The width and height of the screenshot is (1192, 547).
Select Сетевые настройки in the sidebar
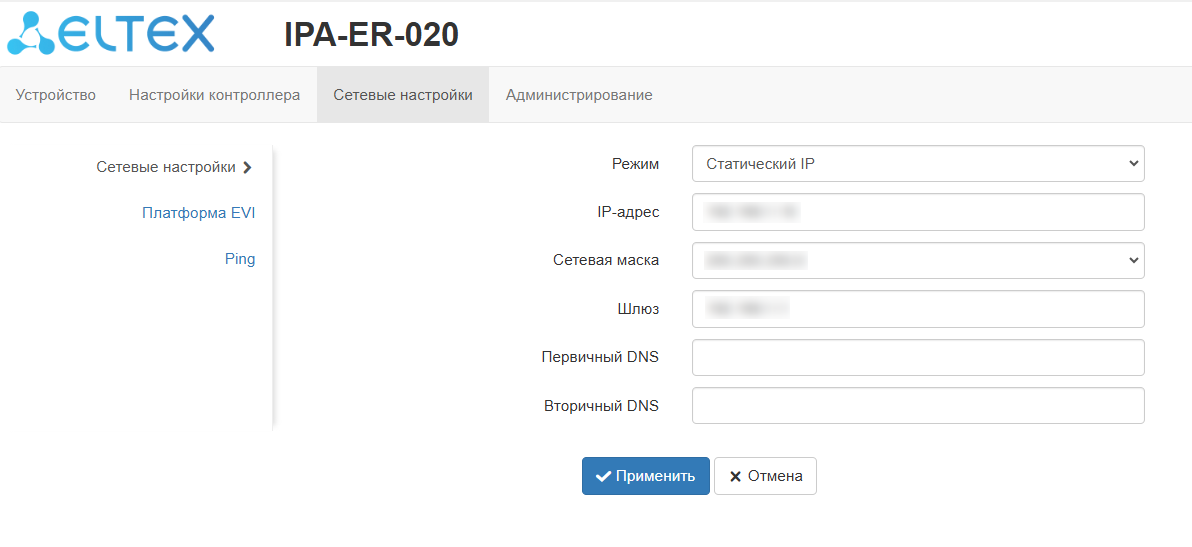[x=166, y=167]
